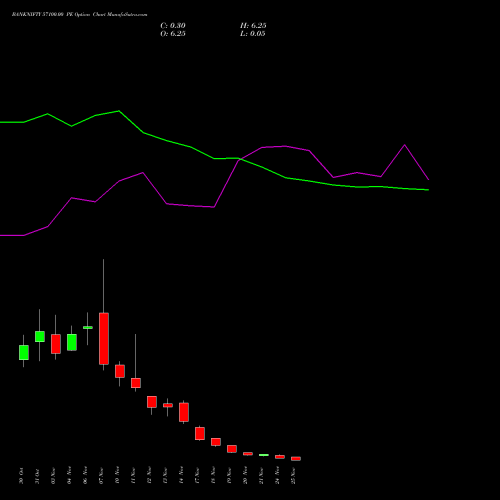
Task: Select the small red candle above 20 Nov
Action: pos(248,454)
